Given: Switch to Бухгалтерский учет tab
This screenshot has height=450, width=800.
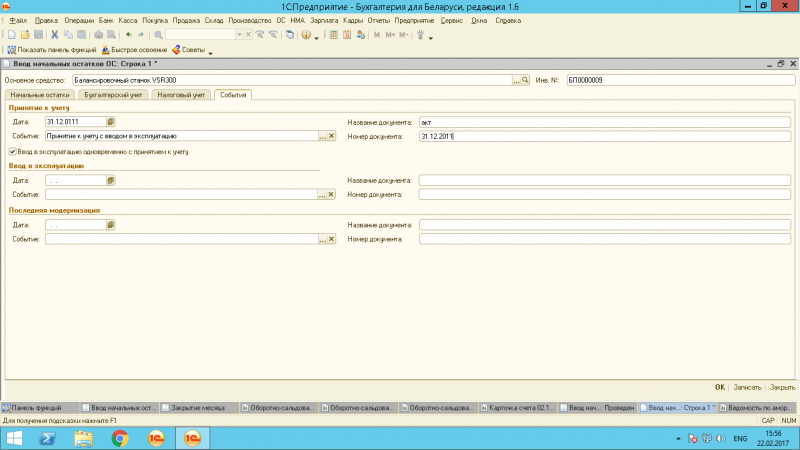Looking at the screenshot, I should coord(113,95).
